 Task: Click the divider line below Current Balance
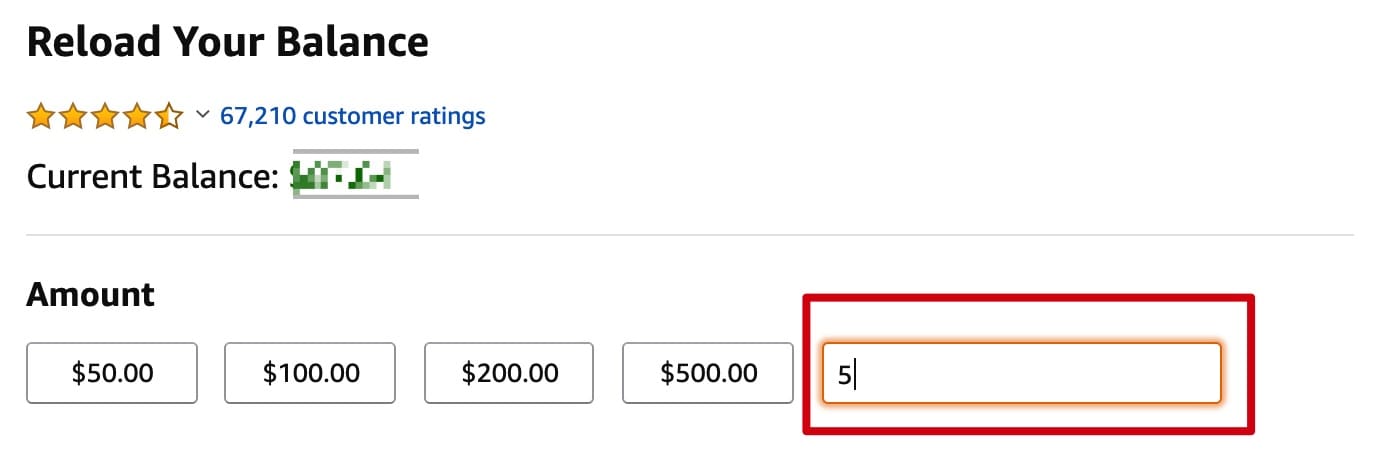tap(690, 235)
